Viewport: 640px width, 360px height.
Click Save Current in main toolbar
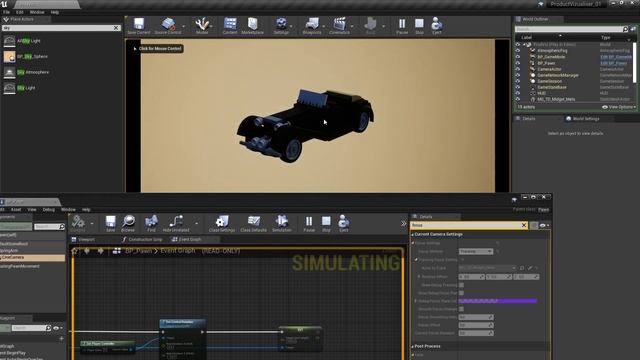139,26
